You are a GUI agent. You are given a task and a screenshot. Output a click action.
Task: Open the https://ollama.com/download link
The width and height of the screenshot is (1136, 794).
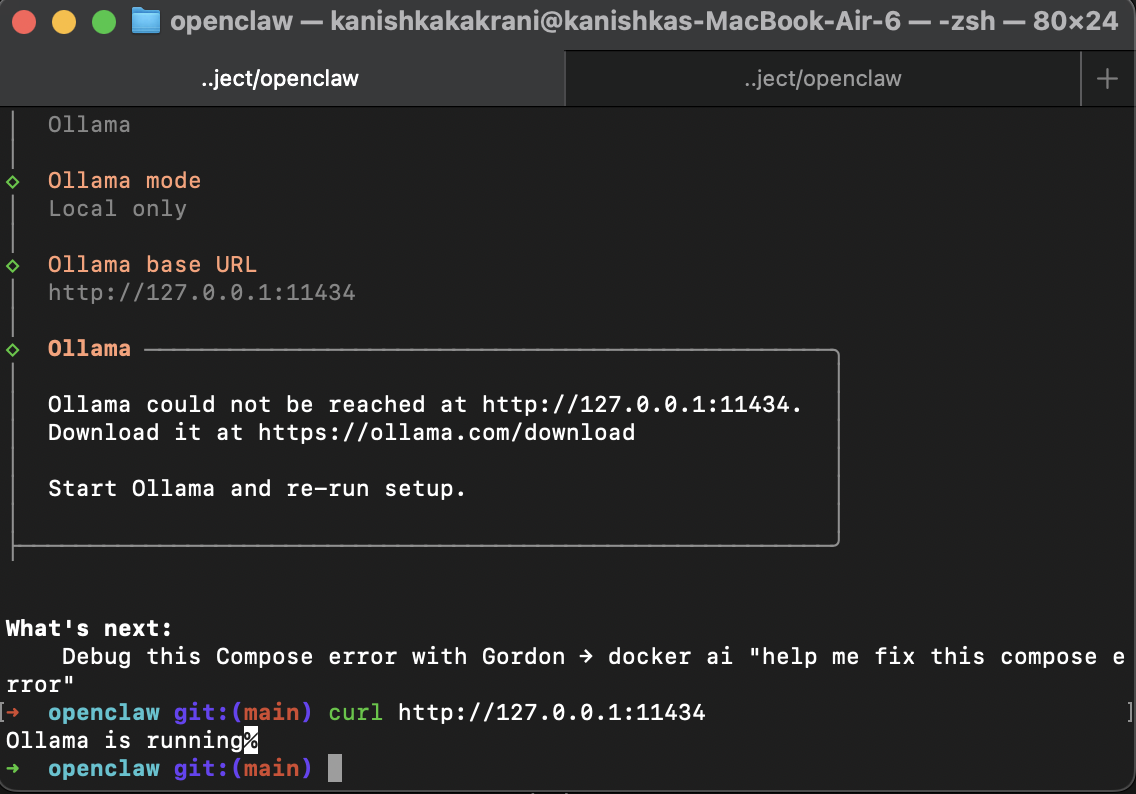click(x=446, y=432)
